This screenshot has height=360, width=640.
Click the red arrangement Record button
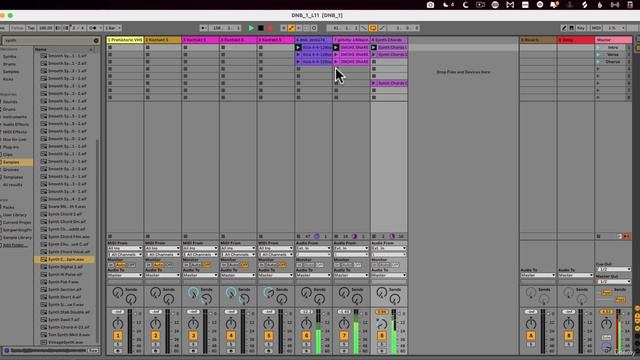270,28
